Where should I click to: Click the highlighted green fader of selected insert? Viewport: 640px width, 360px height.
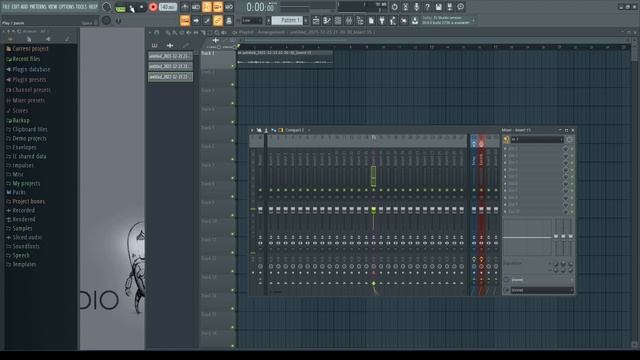click(373, 210)
